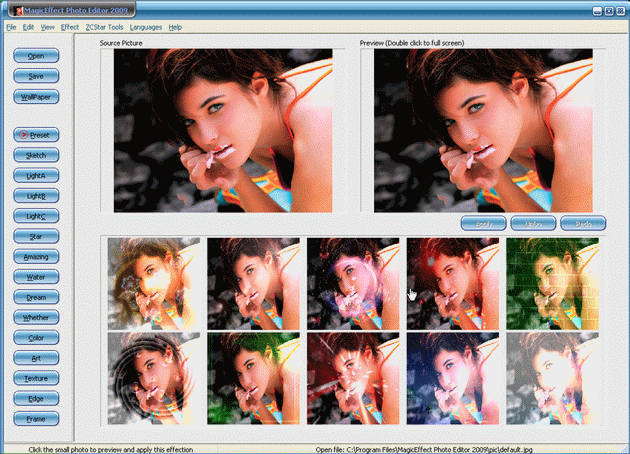
Task: Open the Water effects category
Action: pyautogui.click(x=35, y=276)
